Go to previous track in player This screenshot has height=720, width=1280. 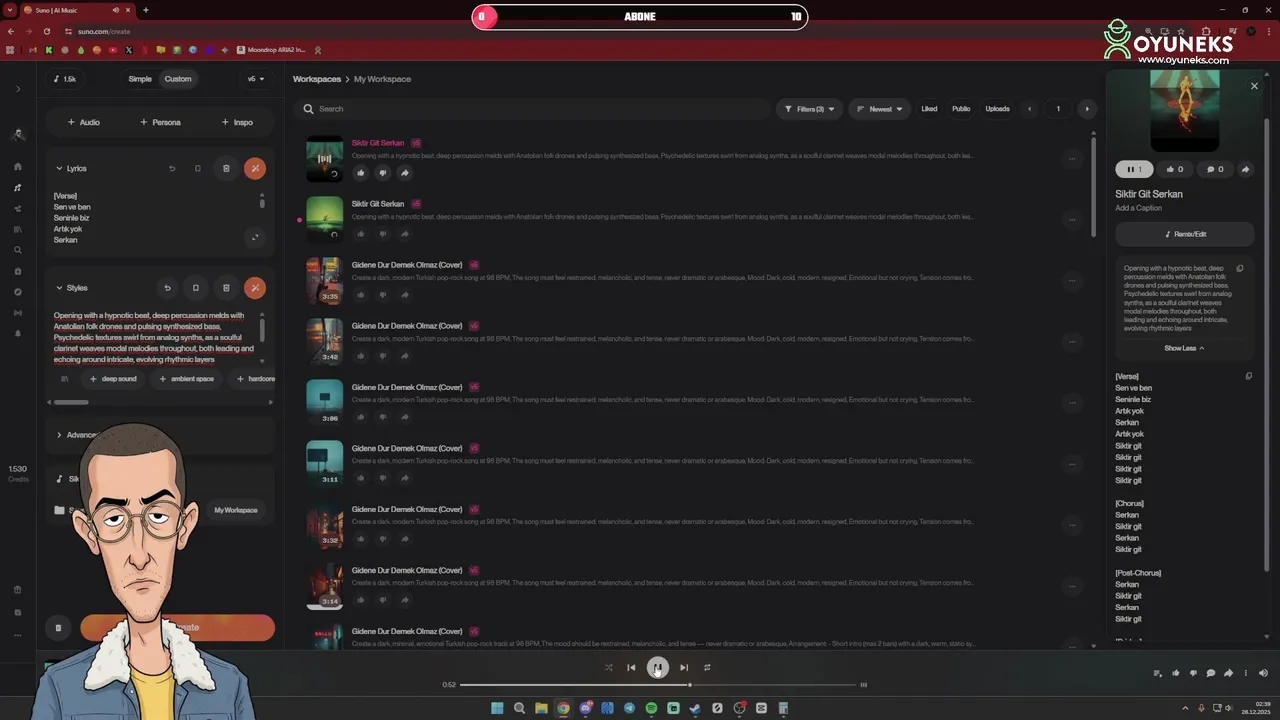coord(631,668)
